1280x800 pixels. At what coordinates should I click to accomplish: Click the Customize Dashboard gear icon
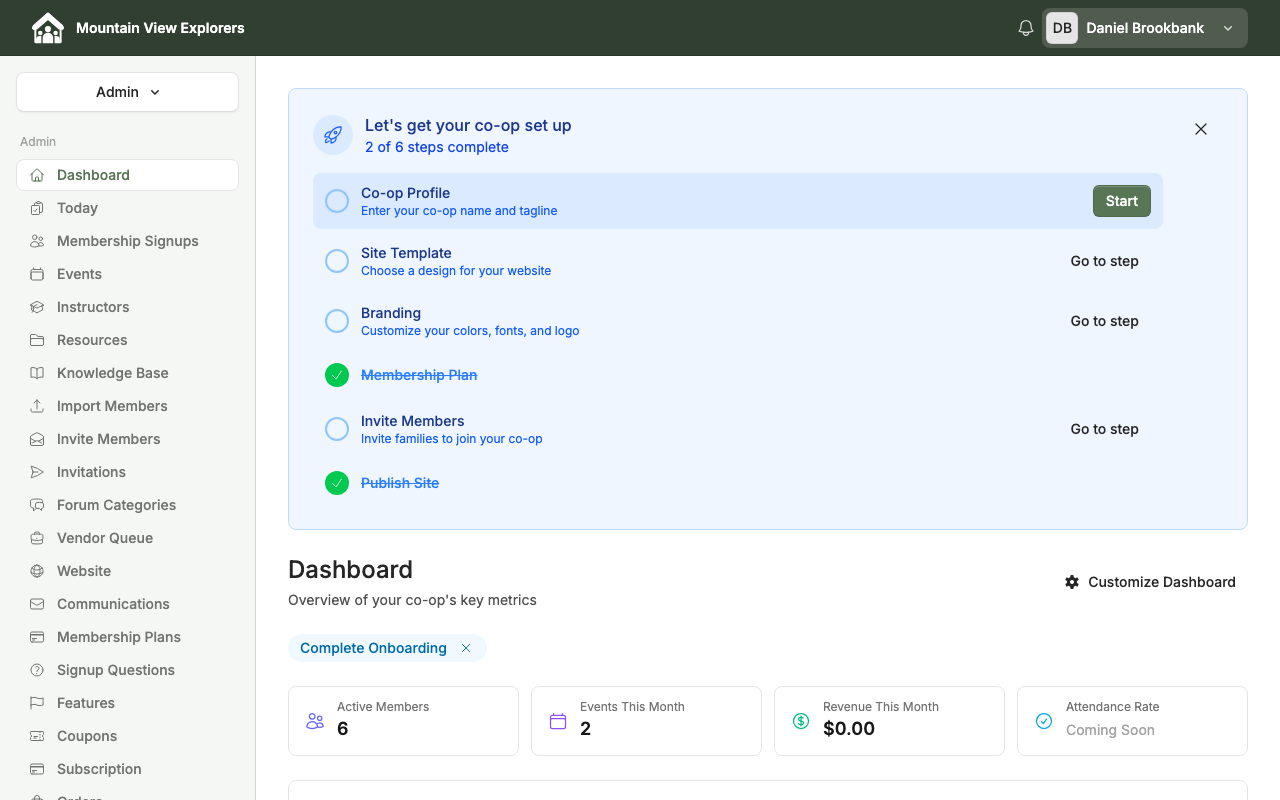tap(1072, 582)
